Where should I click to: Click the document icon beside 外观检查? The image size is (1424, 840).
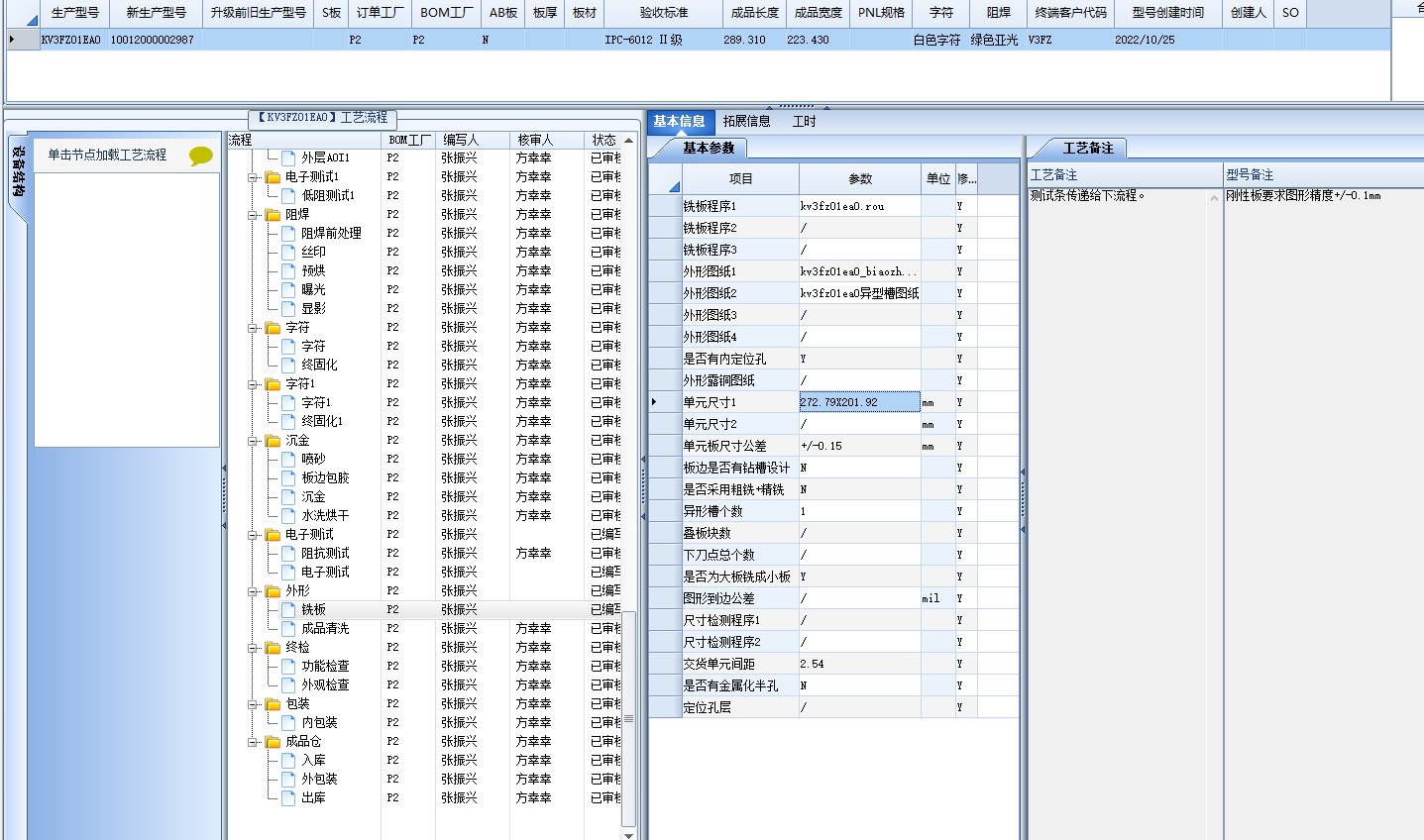(288, 684)
